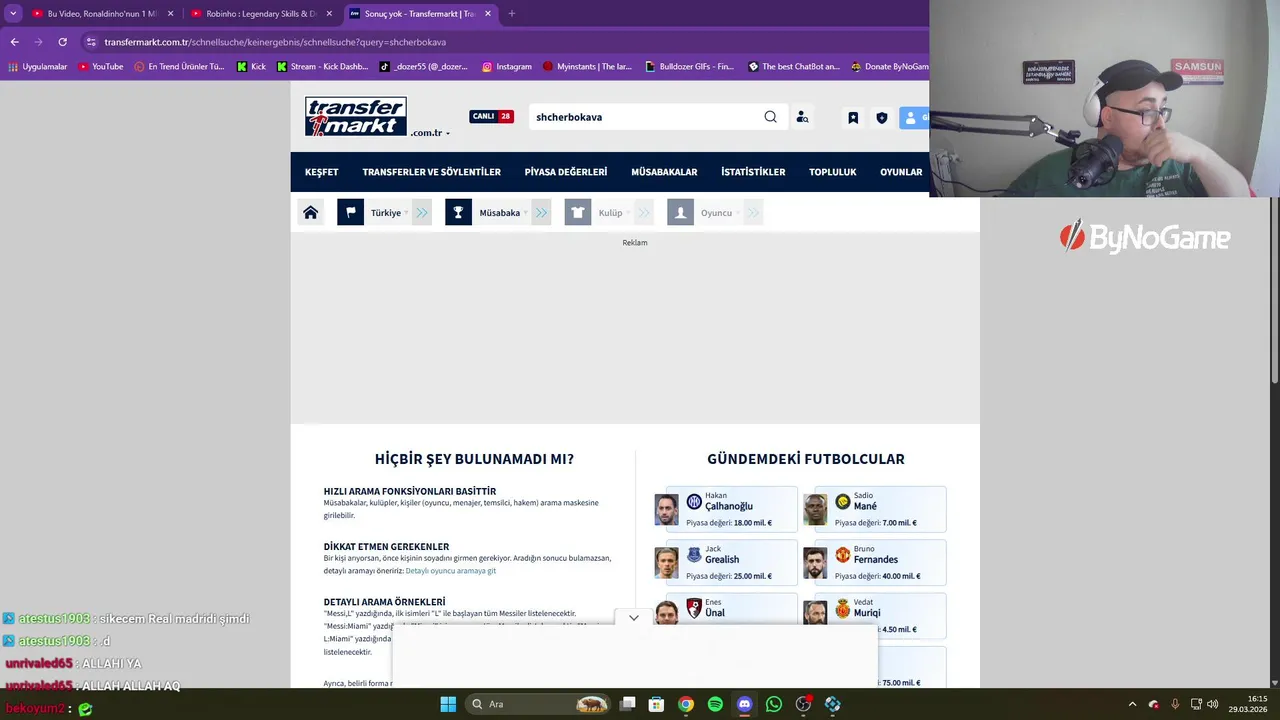The height and width of the screenshot is (720, 1280).
Task: Click the double arrow after Türkiye
Action: point(422,213)
